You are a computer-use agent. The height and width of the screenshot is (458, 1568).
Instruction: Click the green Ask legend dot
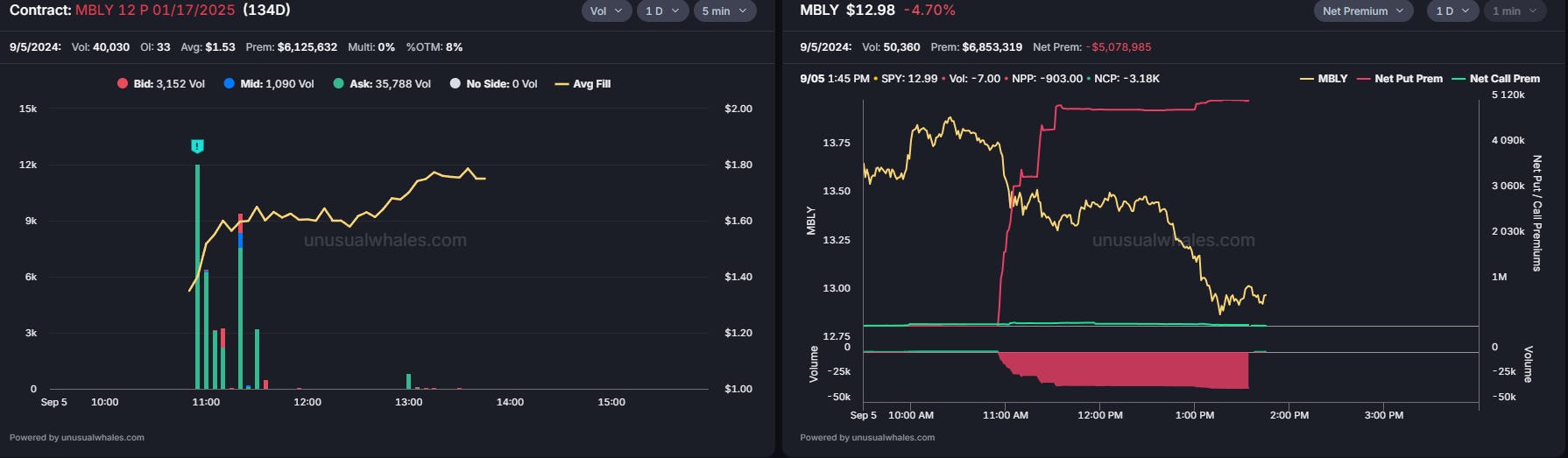tap(338, 84)
